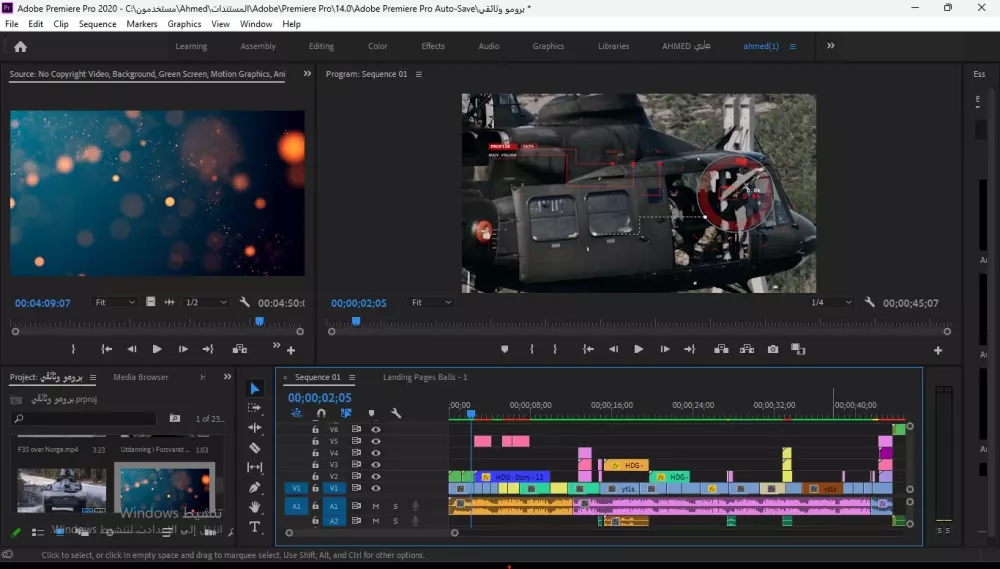The image size is (1000, 569).
Task: Switch to the Media Browser tab
Action: (x=141, y=377)
